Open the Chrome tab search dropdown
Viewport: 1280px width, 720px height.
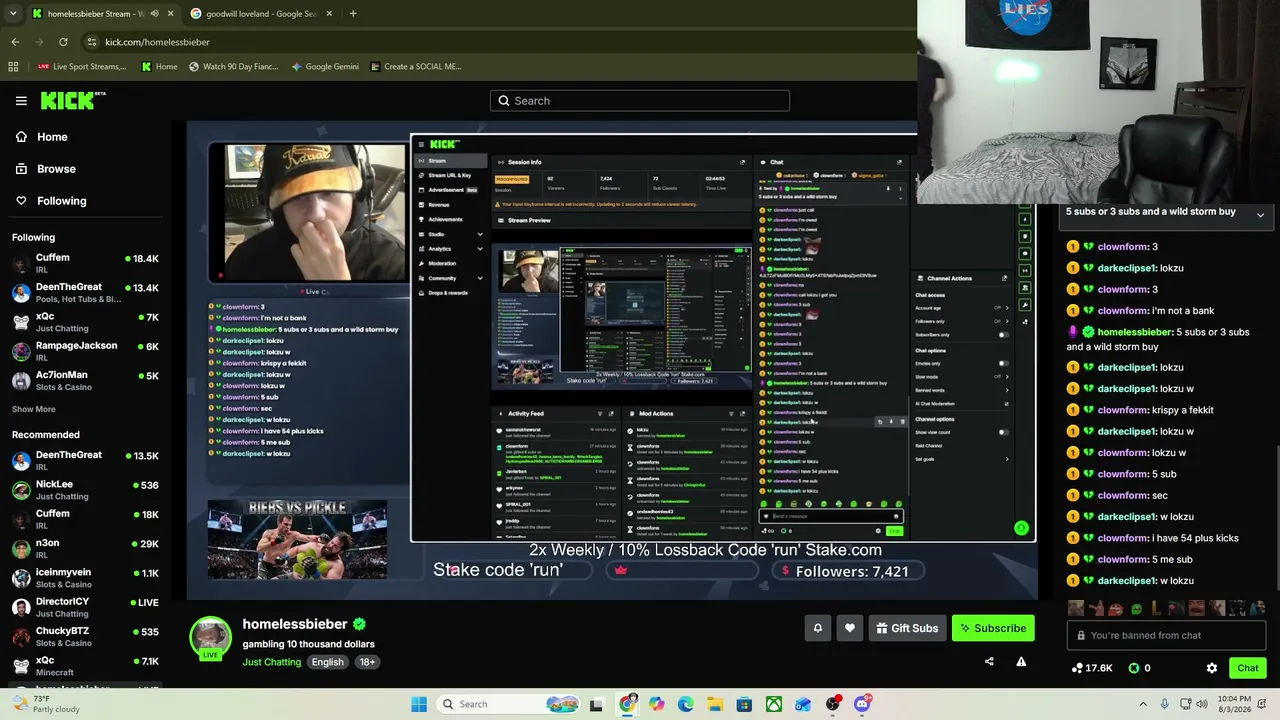pyautogui.click(x=13, y=13)
